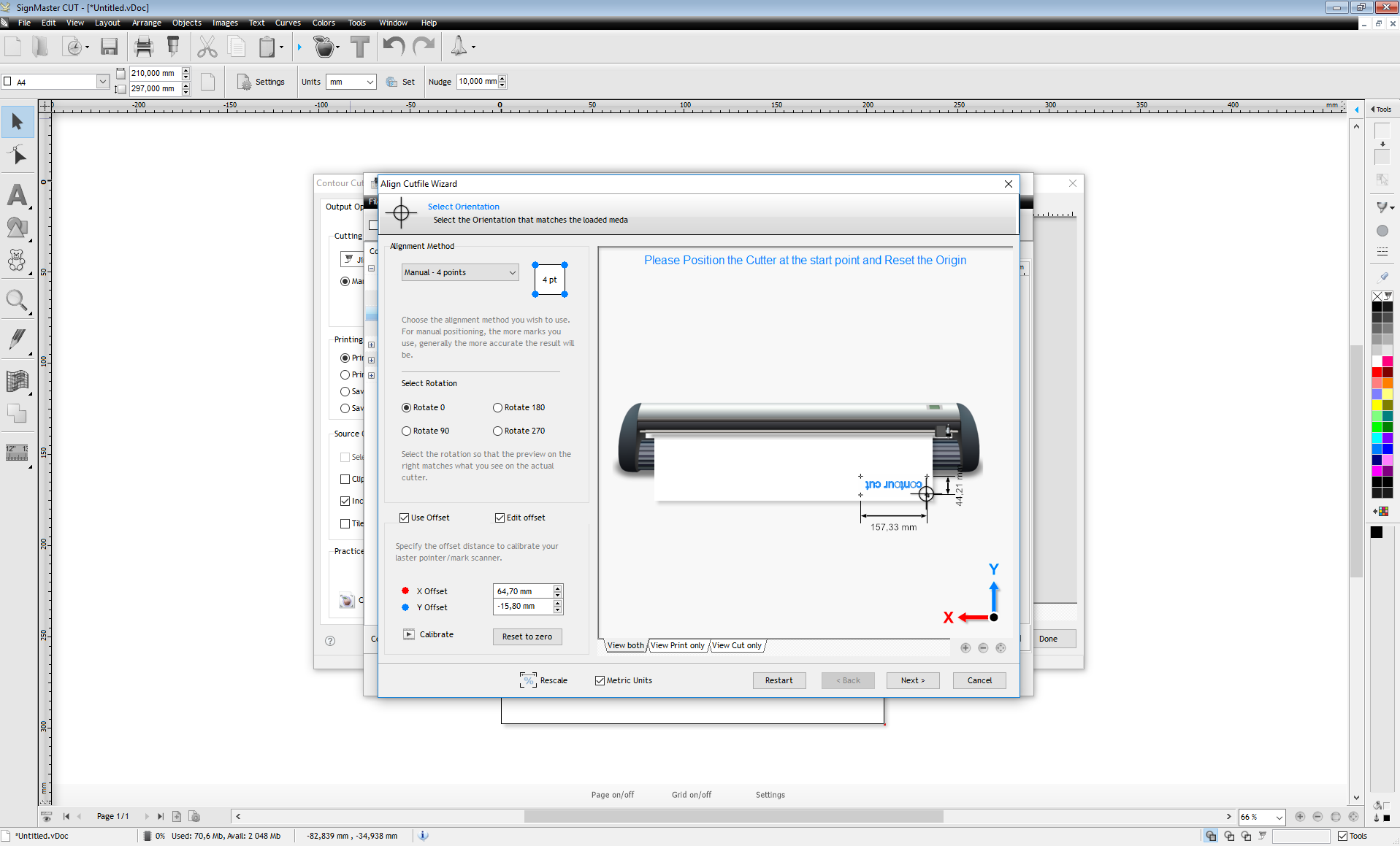Image resolution: width=1400 pixels, height=846 pixels.
Task: Open the Units mm dropdown
Action: pyautogui.click(x=351, y=82)
